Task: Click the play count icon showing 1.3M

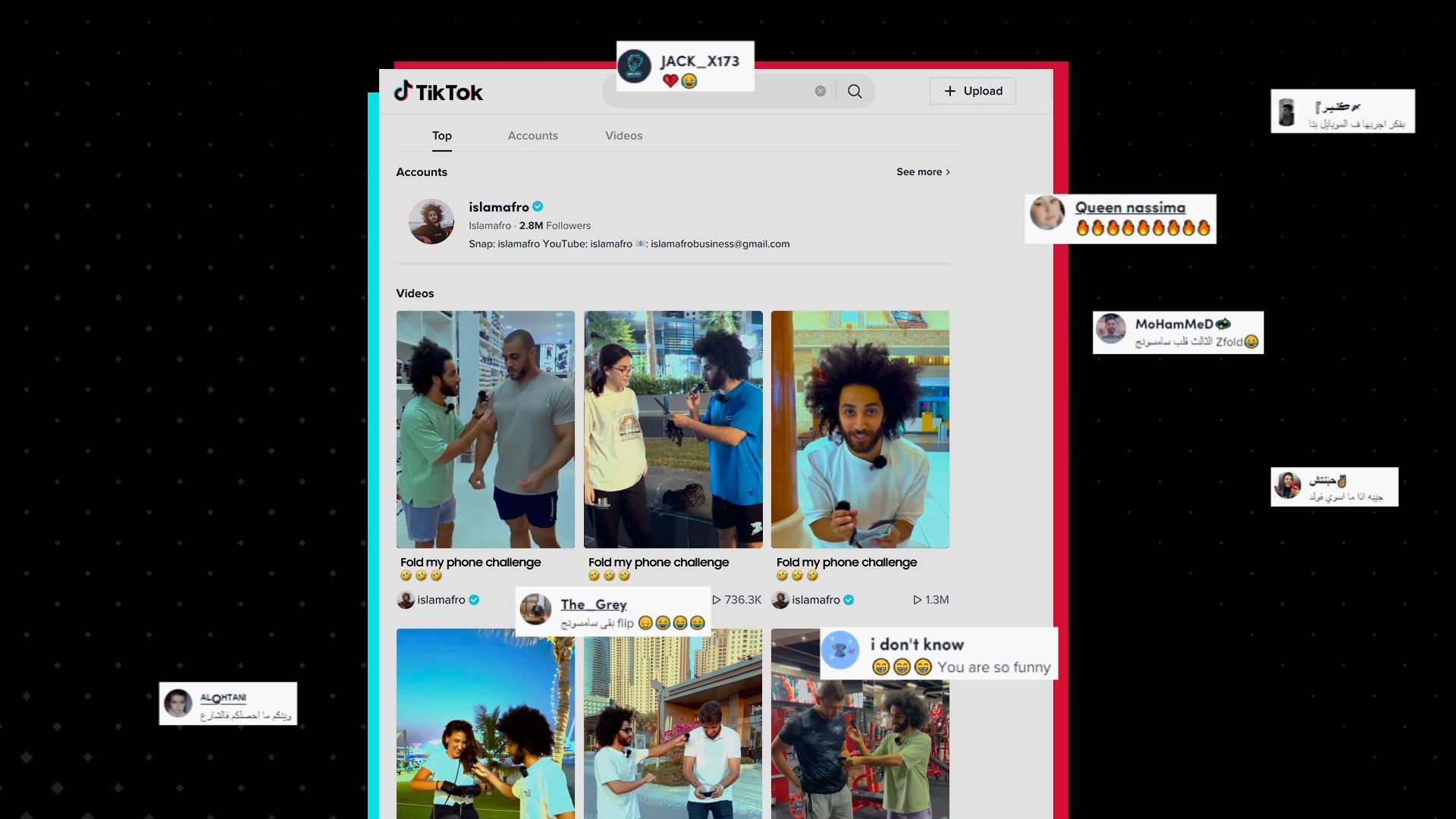Action: 918,600
